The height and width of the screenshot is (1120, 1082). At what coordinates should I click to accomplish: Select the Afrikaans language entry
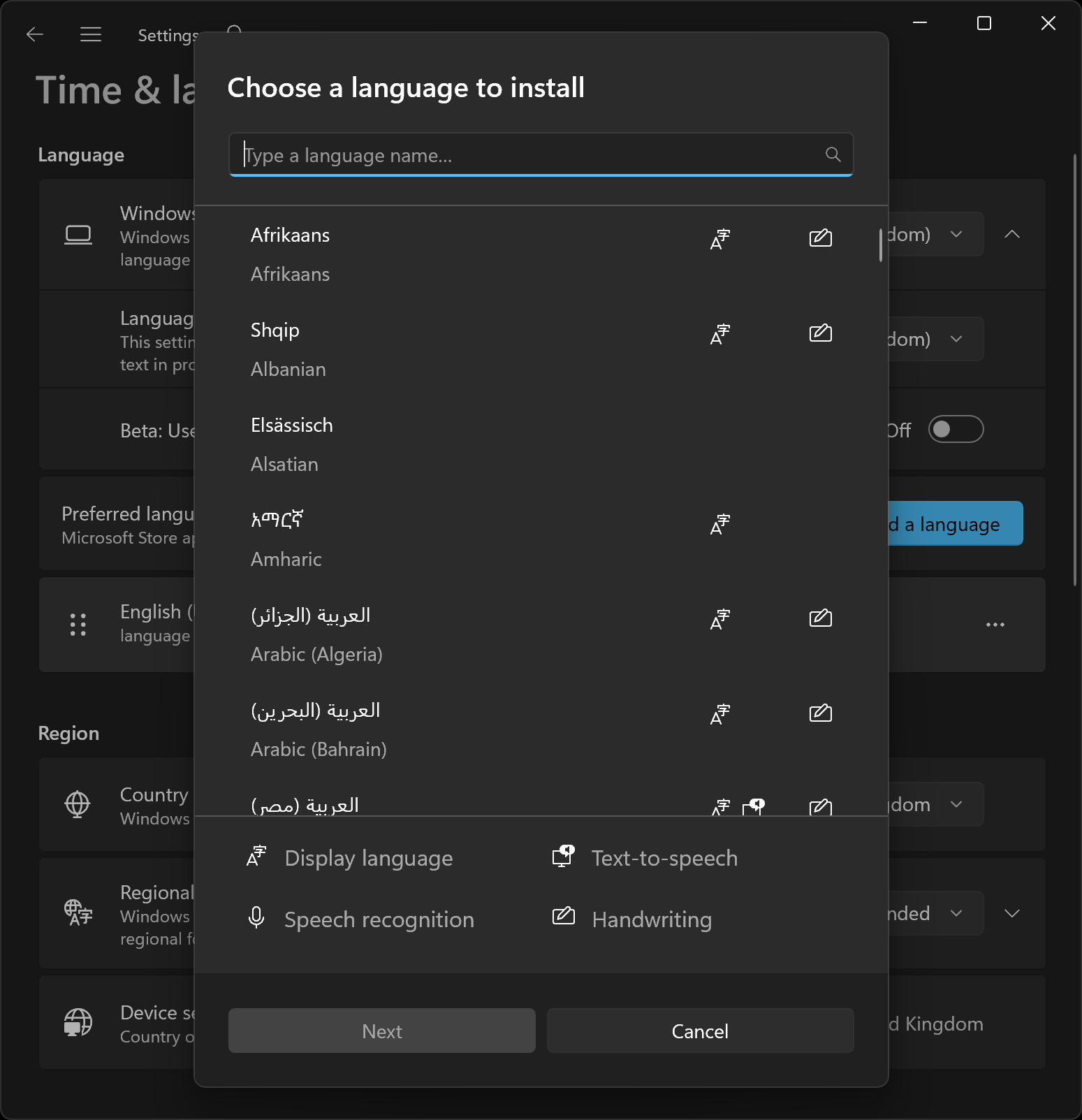[x=541, y=254]
